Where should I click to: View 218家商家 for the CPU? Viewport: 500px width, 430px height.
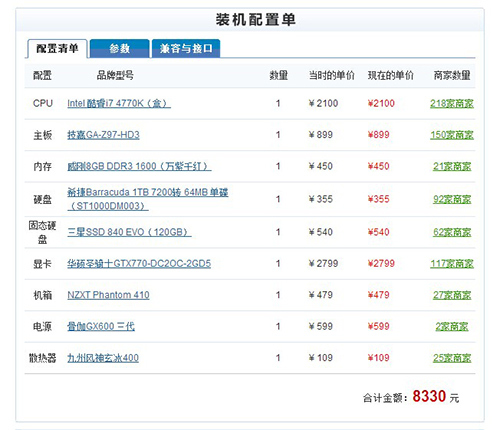click(x=452, y=103)
